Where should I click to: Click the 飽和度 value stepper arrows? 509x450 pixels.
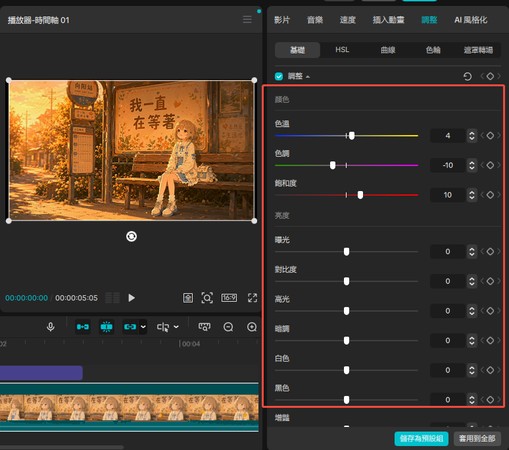click(x=472, y=195)
